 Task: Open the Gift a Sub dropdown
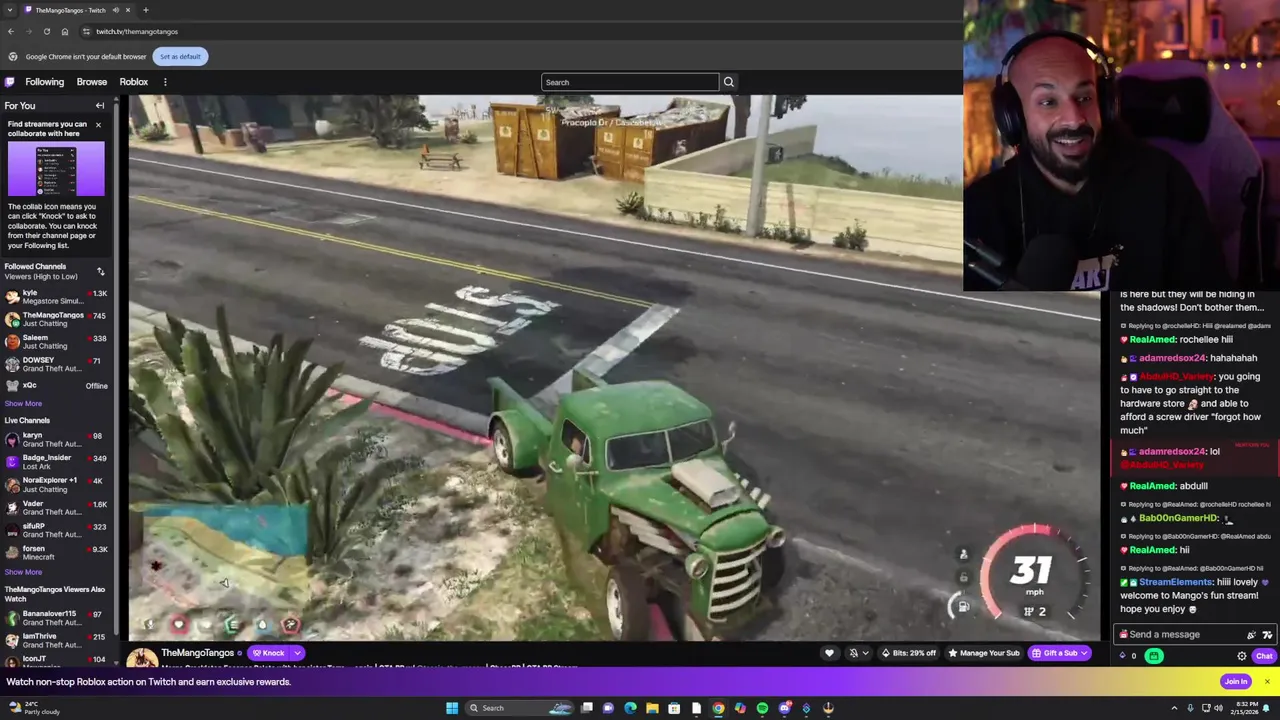pyautogui.click(x=1061, y=653)
